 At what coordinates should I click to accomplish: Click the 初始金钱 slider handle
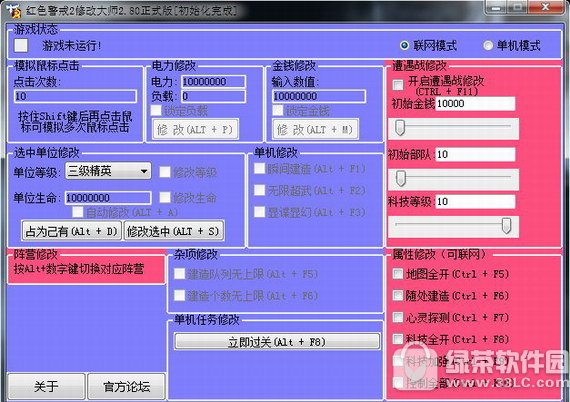400,128
